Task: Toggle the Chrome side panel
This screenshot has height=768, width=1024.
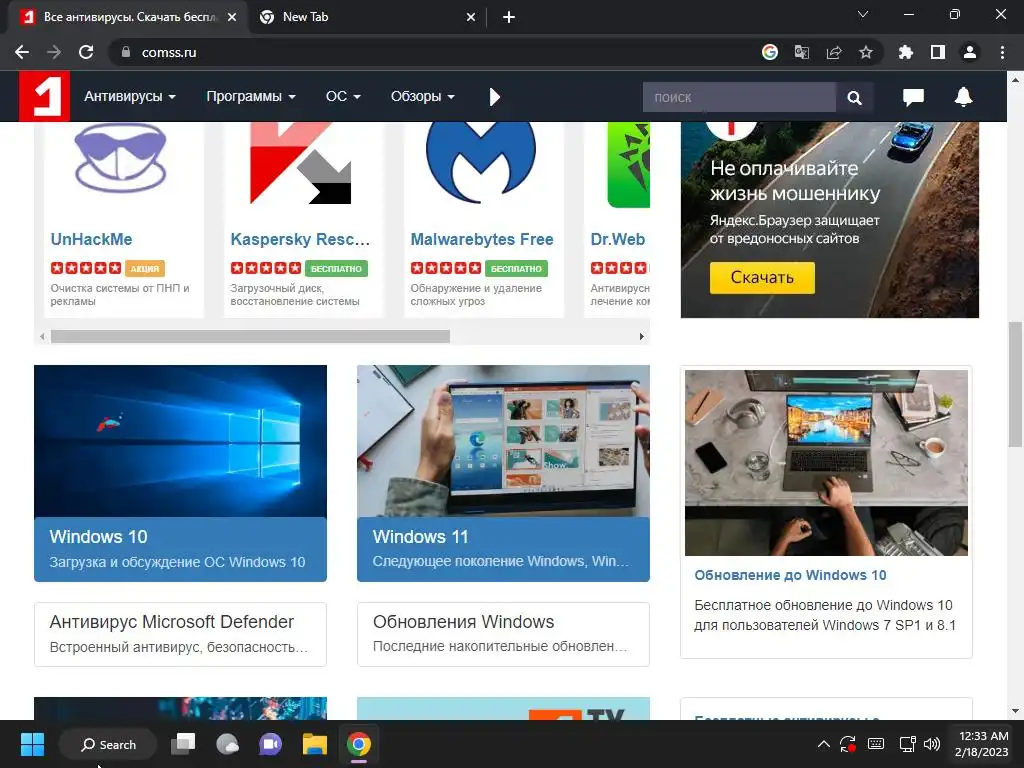Action: coord(938,52)
